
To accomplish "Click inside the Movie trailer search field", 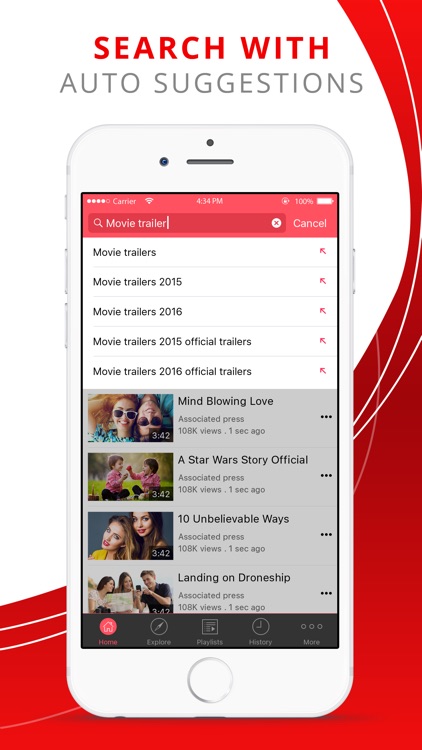I will [x=187, y=223].
